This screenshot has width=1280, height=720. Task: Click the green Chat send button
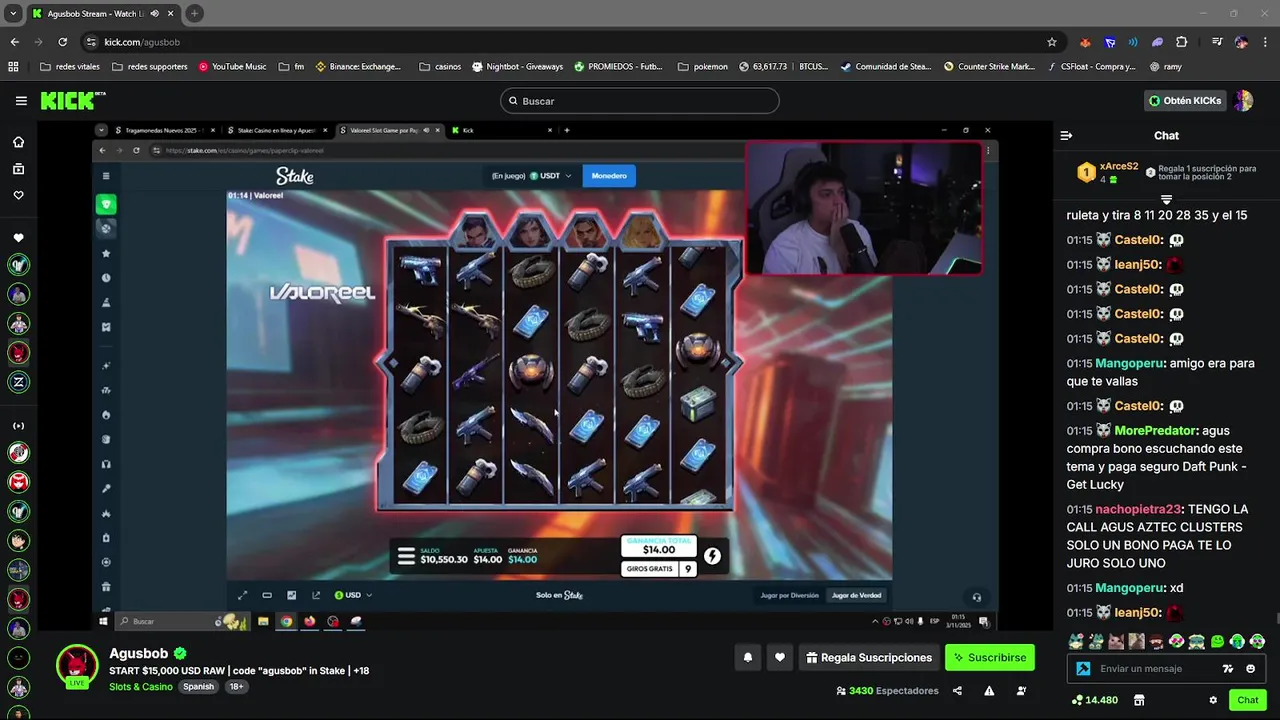(1248, 700)
